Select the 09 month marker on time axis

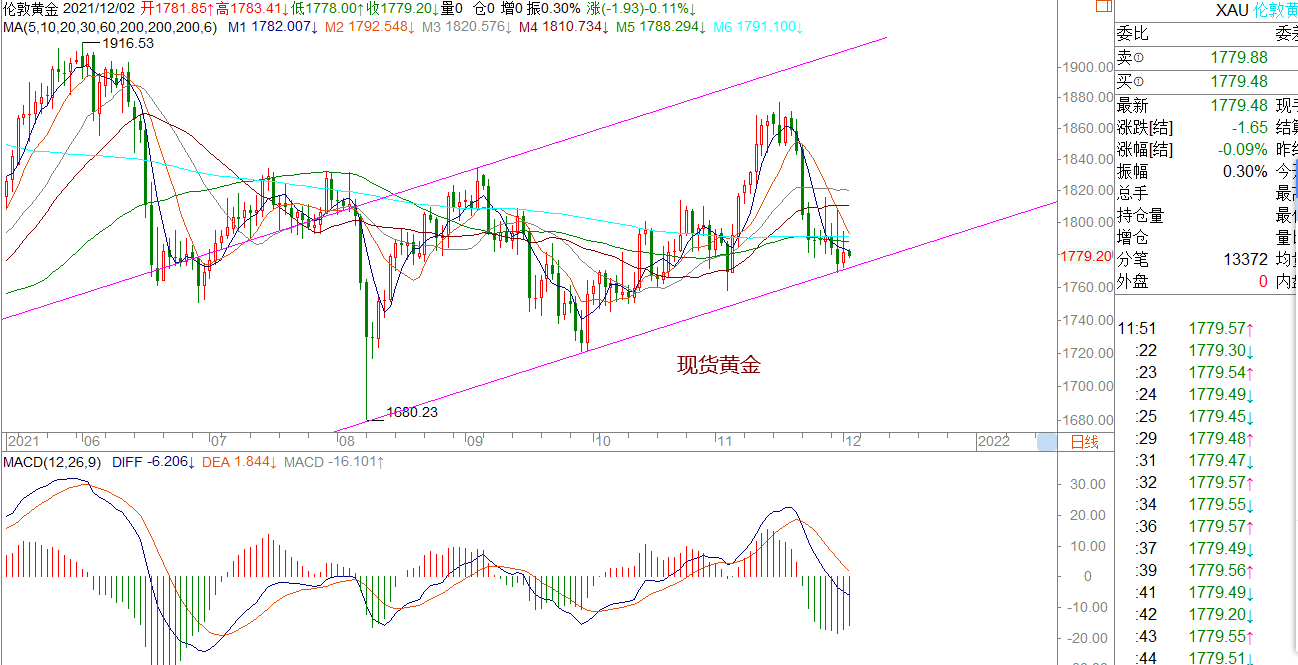pos(475,441)
